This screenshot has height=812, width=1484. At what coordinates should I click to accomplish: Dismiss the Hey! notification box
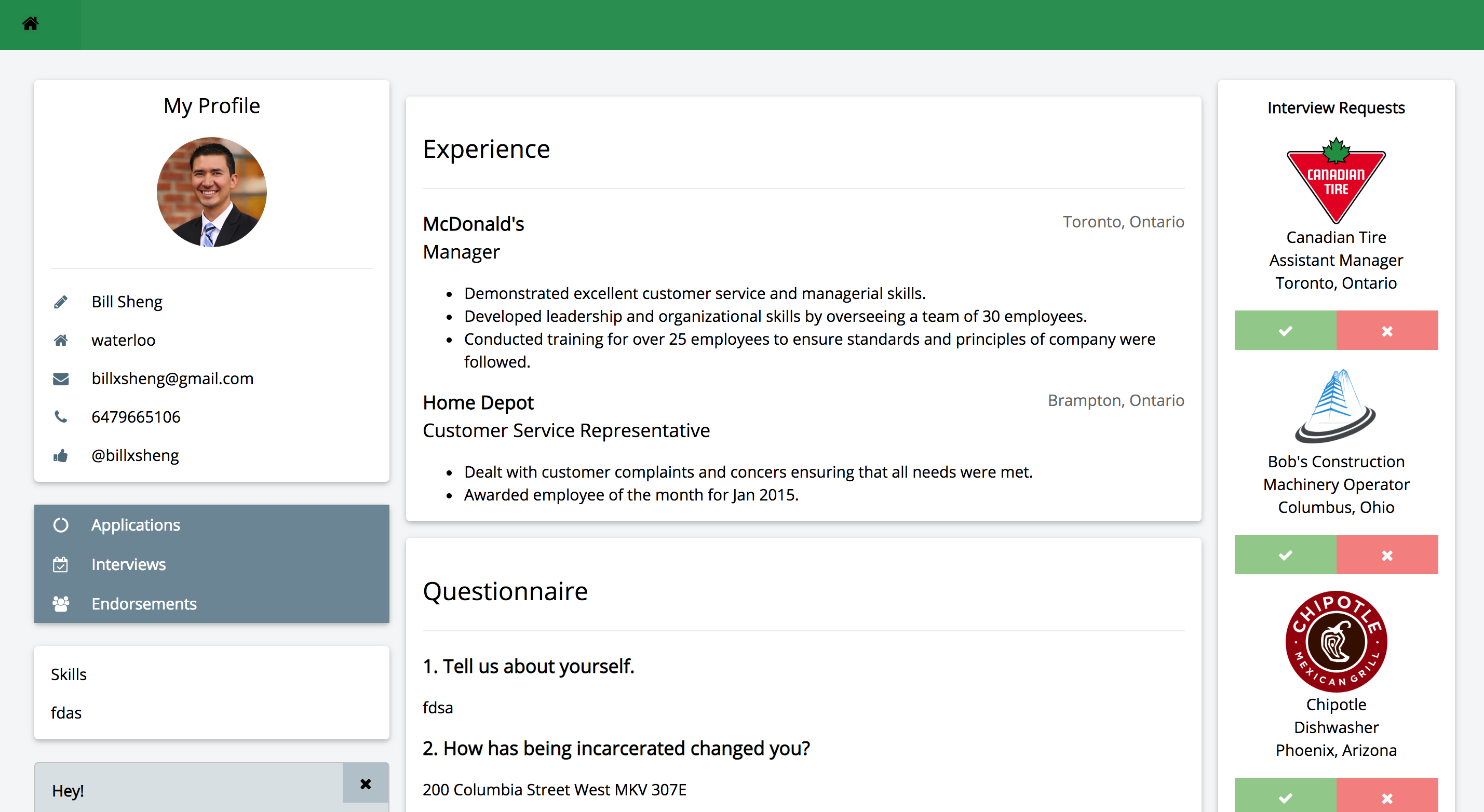[x=365, y=784]
